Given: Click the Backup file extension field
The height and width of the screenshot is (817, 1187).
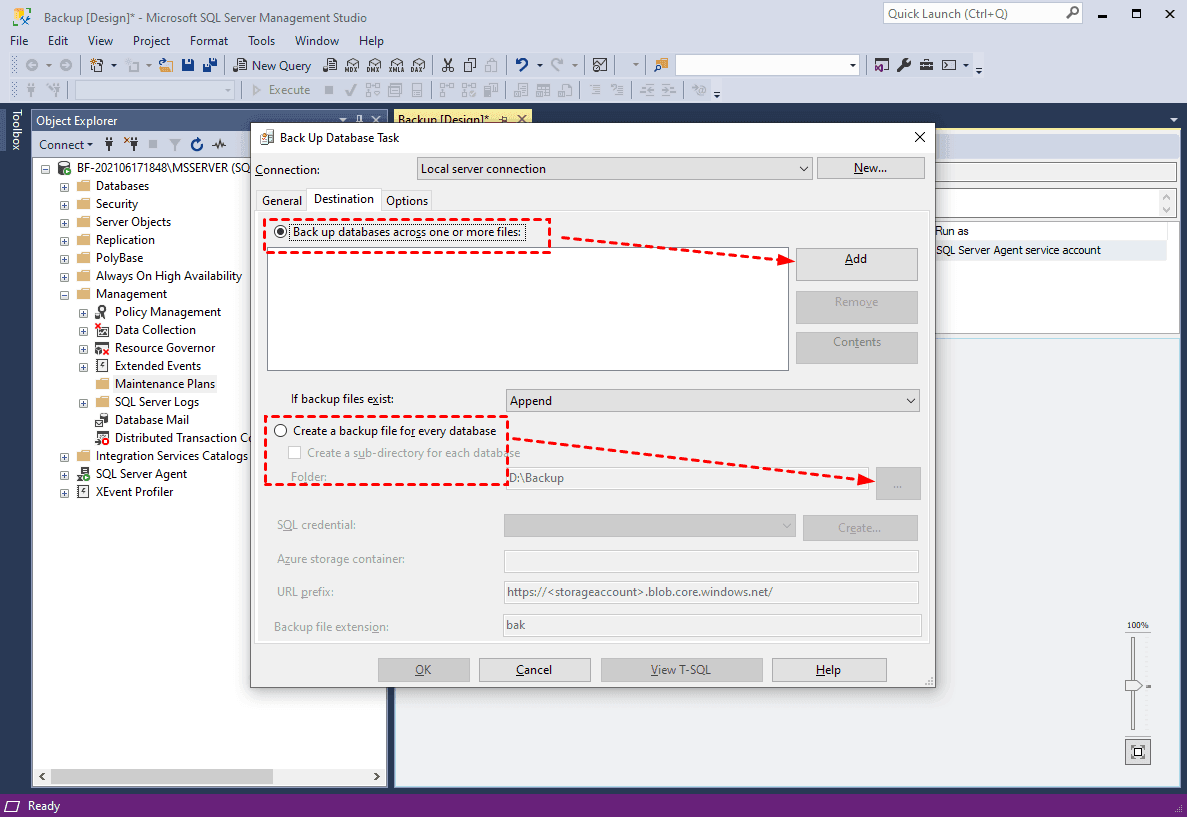Looking at the screenshot, I should pos(712,625).
